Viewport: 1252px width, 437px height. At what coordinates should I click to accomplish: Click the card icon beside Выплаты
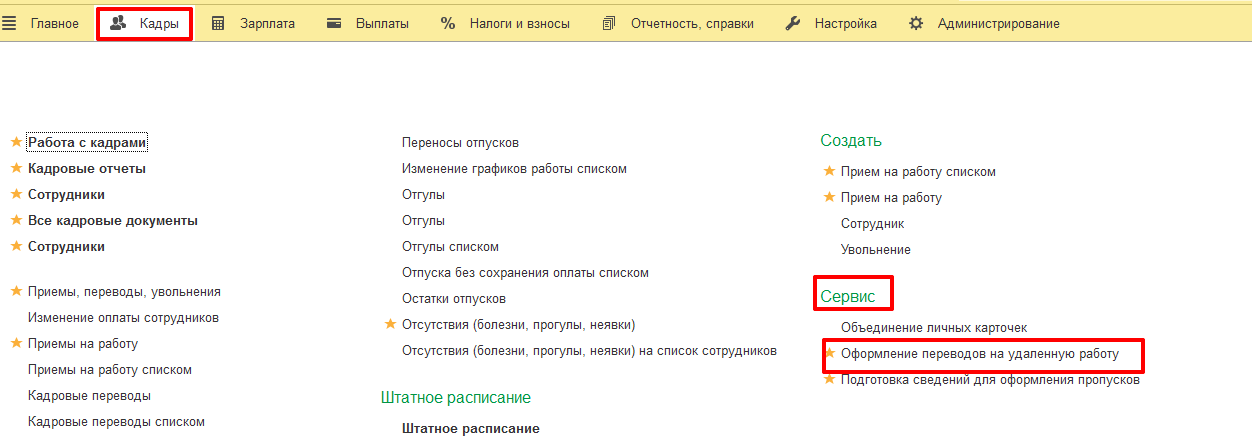click(334, 23)
